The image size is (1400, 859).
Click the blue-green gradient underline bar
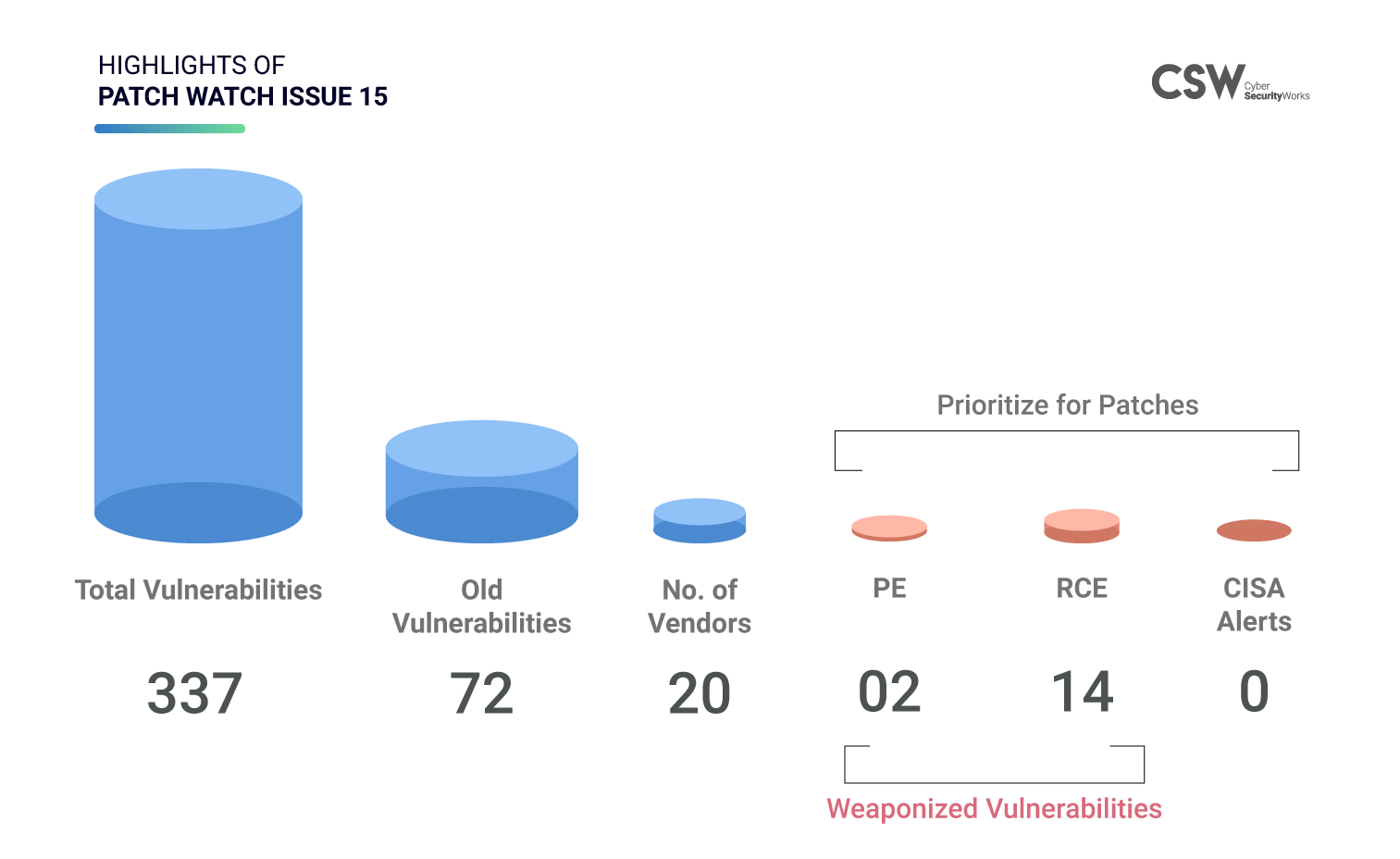169,129
